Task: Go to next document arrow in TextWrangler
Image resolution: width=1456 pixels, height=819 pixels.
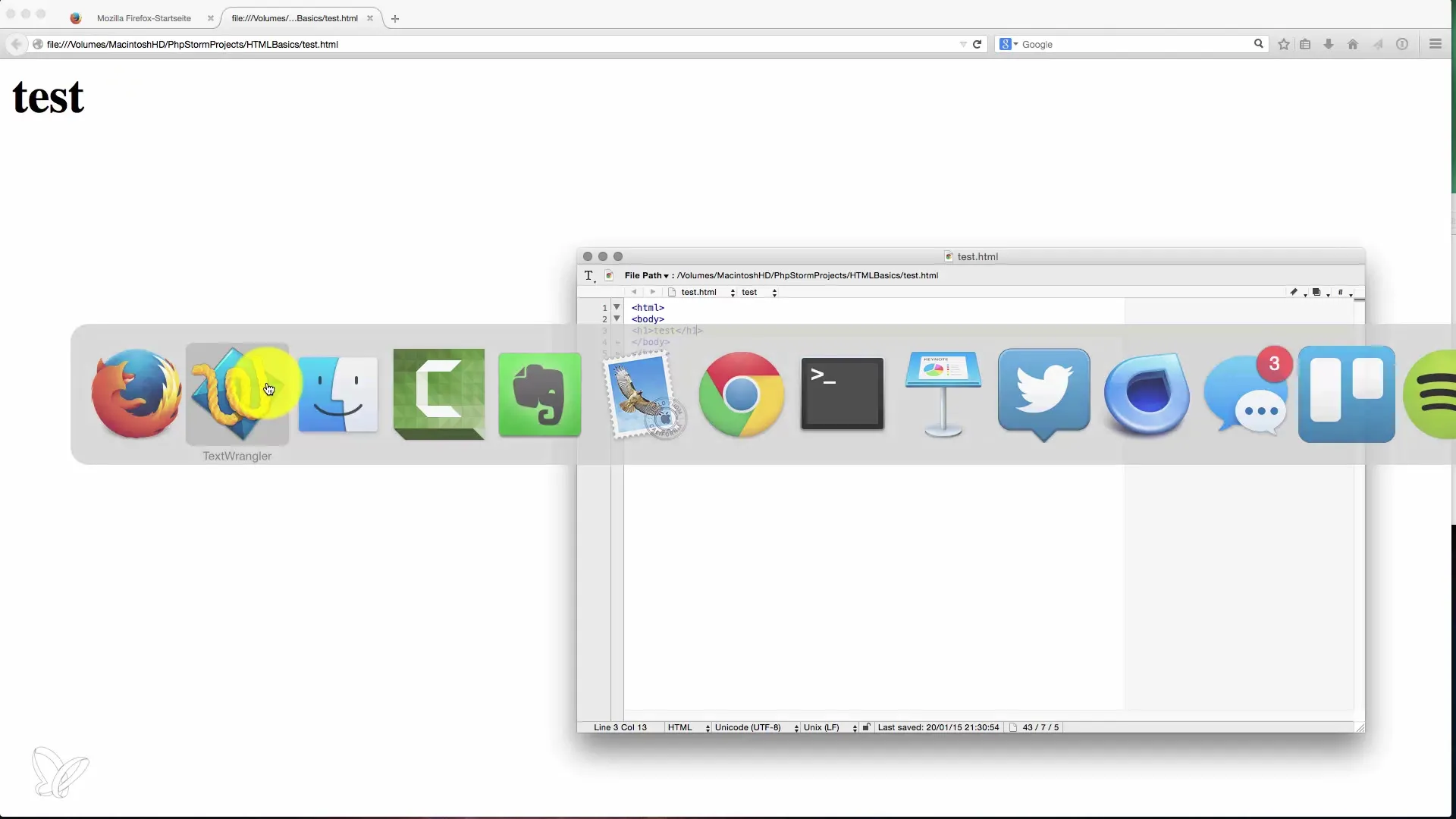Action: coord(652,292)
